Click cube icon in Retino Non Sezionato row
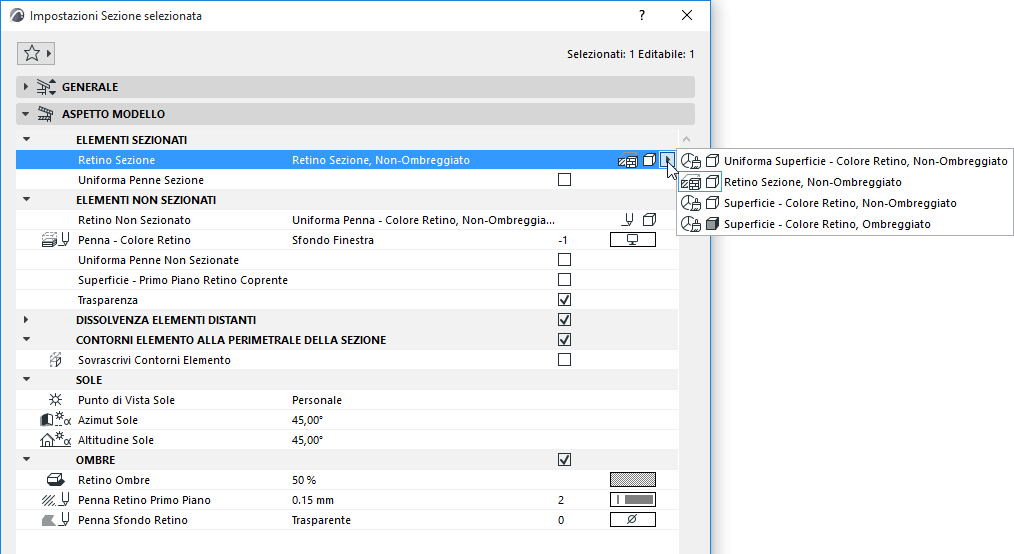Image resolution: width=1014 pixels, height=554 pixels. coord(649,220)
